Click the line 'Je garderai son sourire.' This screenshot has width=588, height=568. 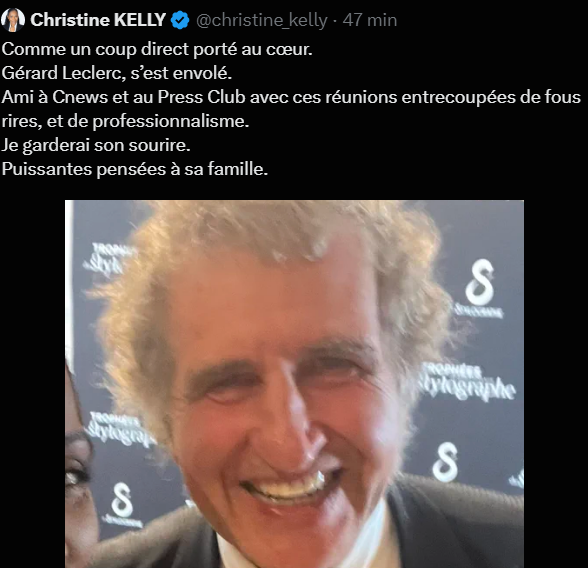click(x=96, y=145)
